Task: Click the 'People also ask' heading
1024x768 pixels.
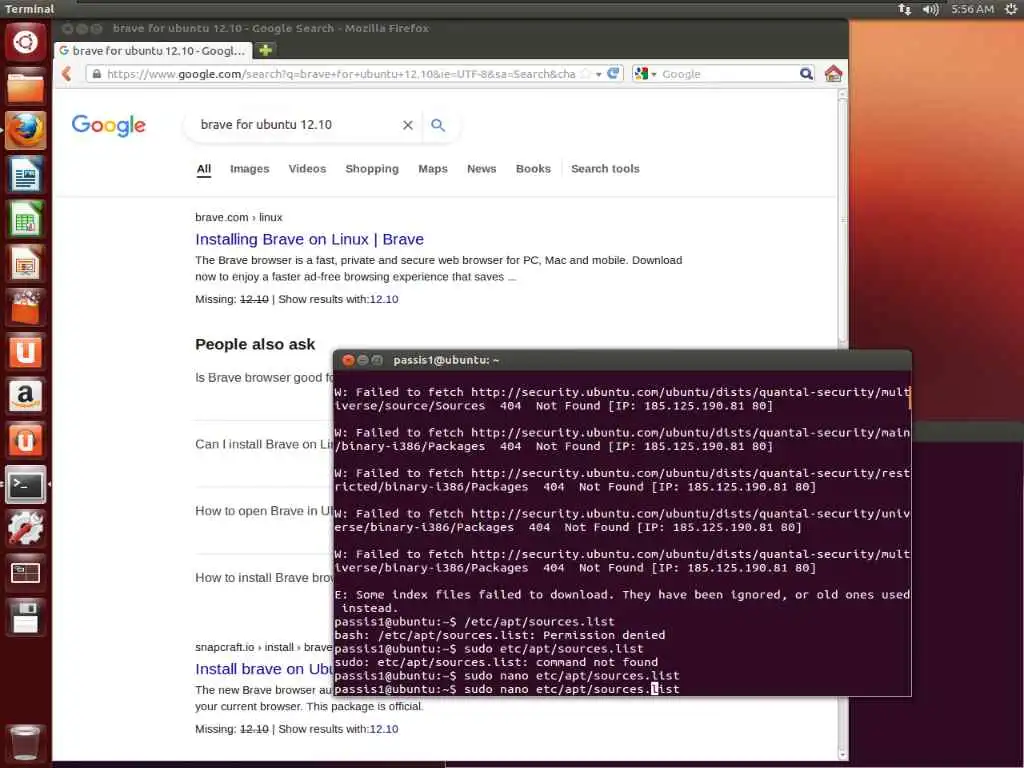Action: tap(255, 344)
